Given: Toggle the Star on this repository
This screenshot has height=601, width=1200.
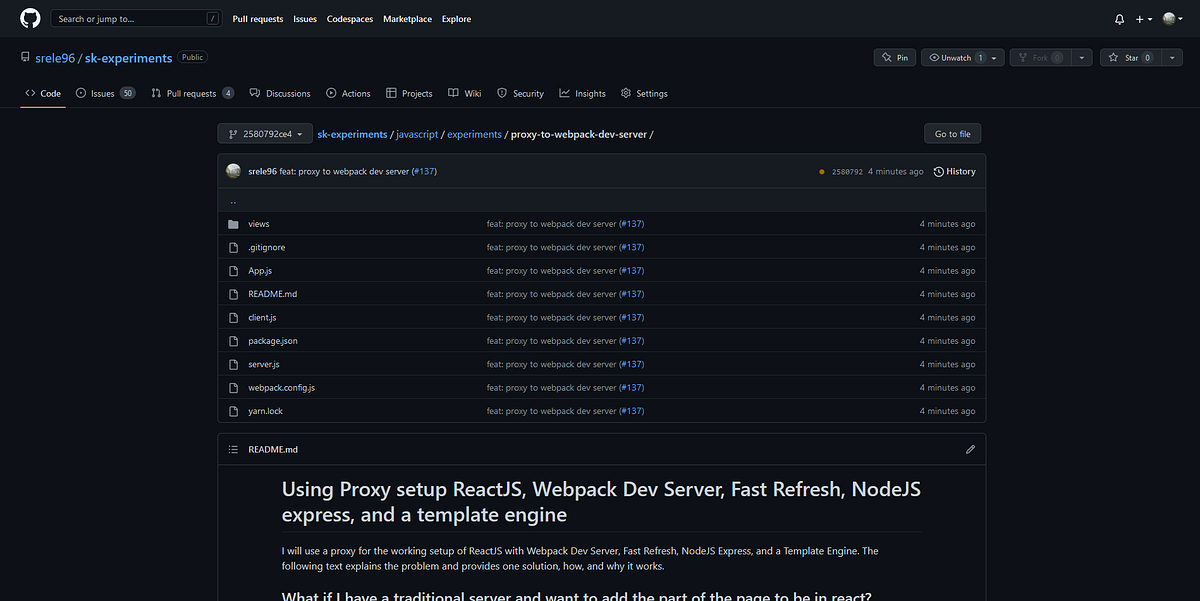Looking at the screenshot, I should click(1131, 58).
